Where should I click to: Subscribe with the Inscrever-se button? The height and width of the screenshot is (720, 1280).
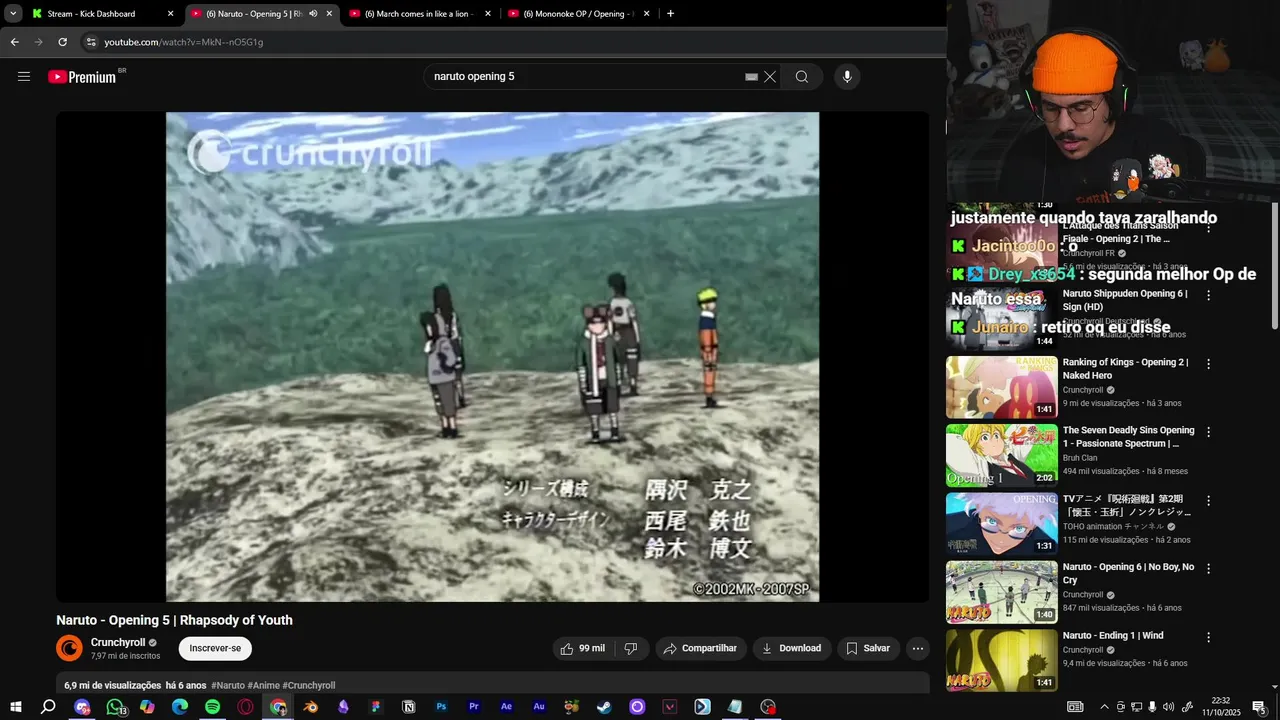[215, 648]
